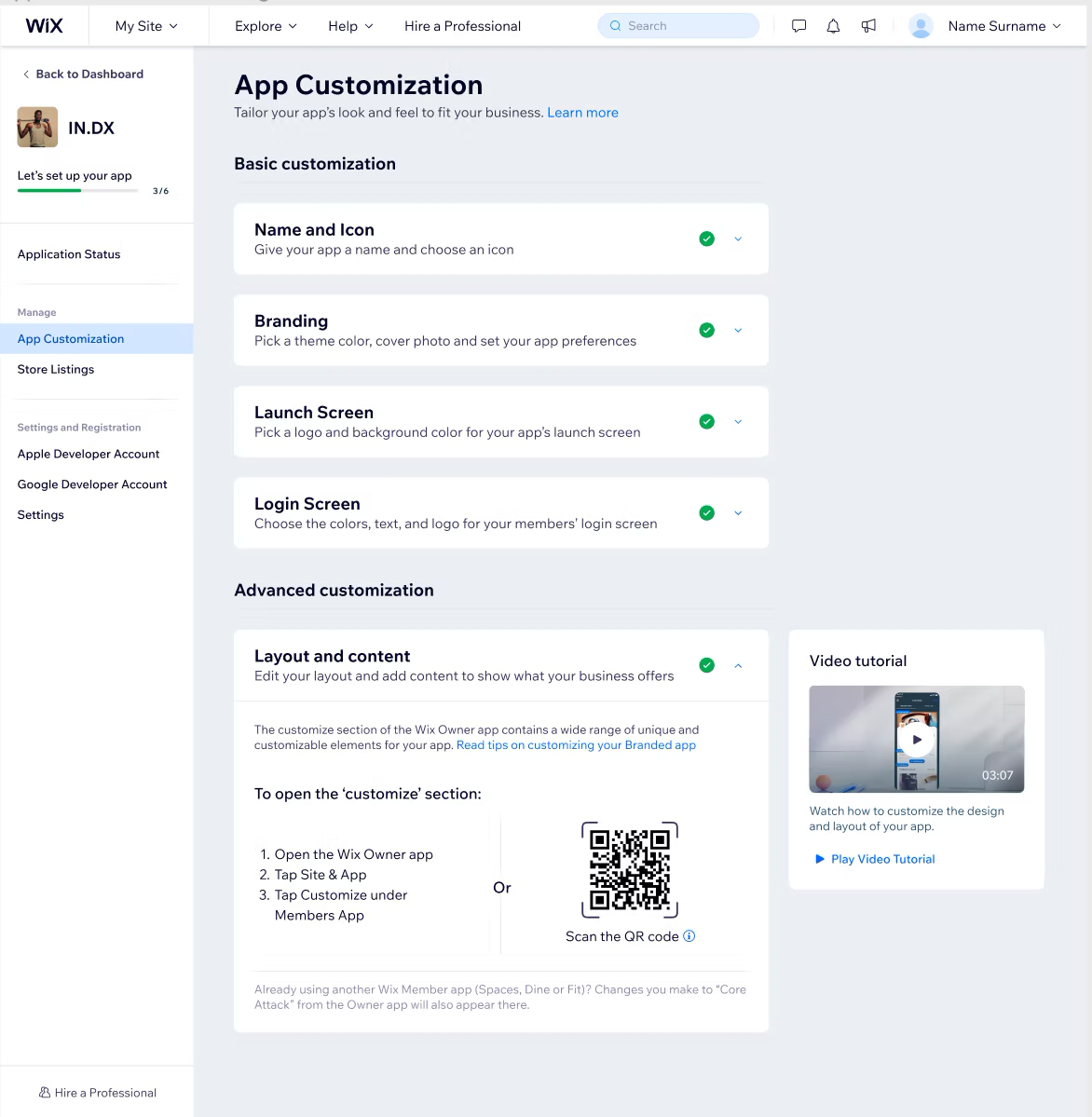Click the 3/6 setup progress count
This screenshot has height=1117, width=1092.
pos(160,191)
